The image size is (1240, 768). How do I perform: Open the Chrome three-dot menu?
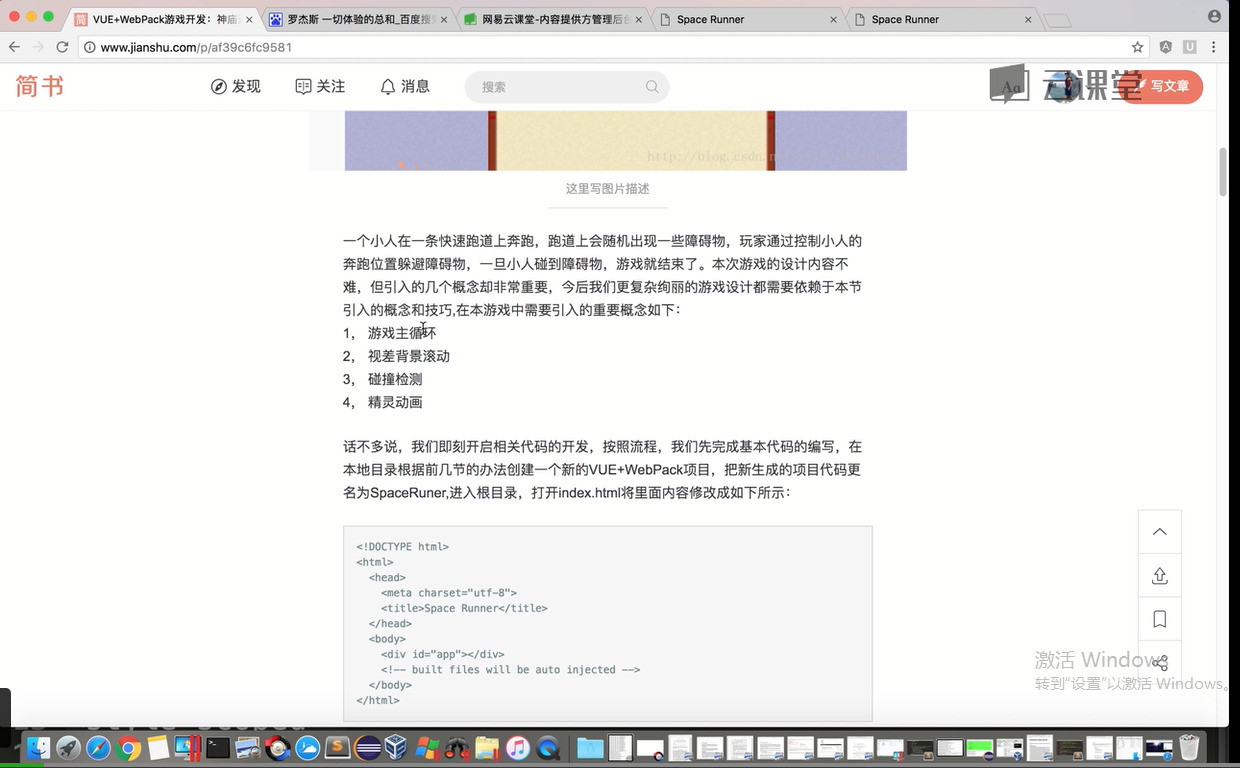click(1214, 47)
